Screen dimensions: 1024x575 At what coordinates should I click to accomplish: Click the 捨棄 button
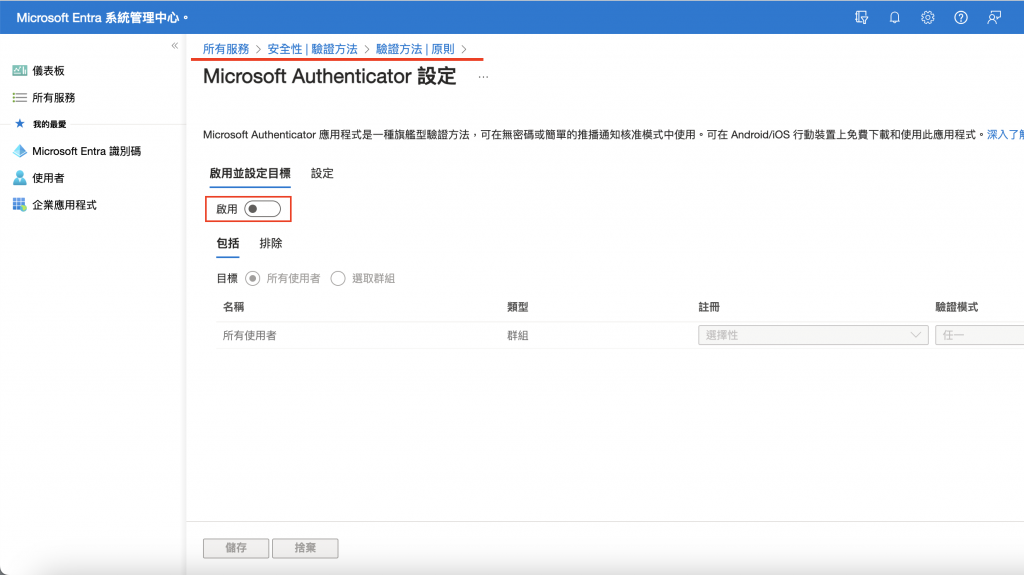pyautogui.click(x=305, y=548)
